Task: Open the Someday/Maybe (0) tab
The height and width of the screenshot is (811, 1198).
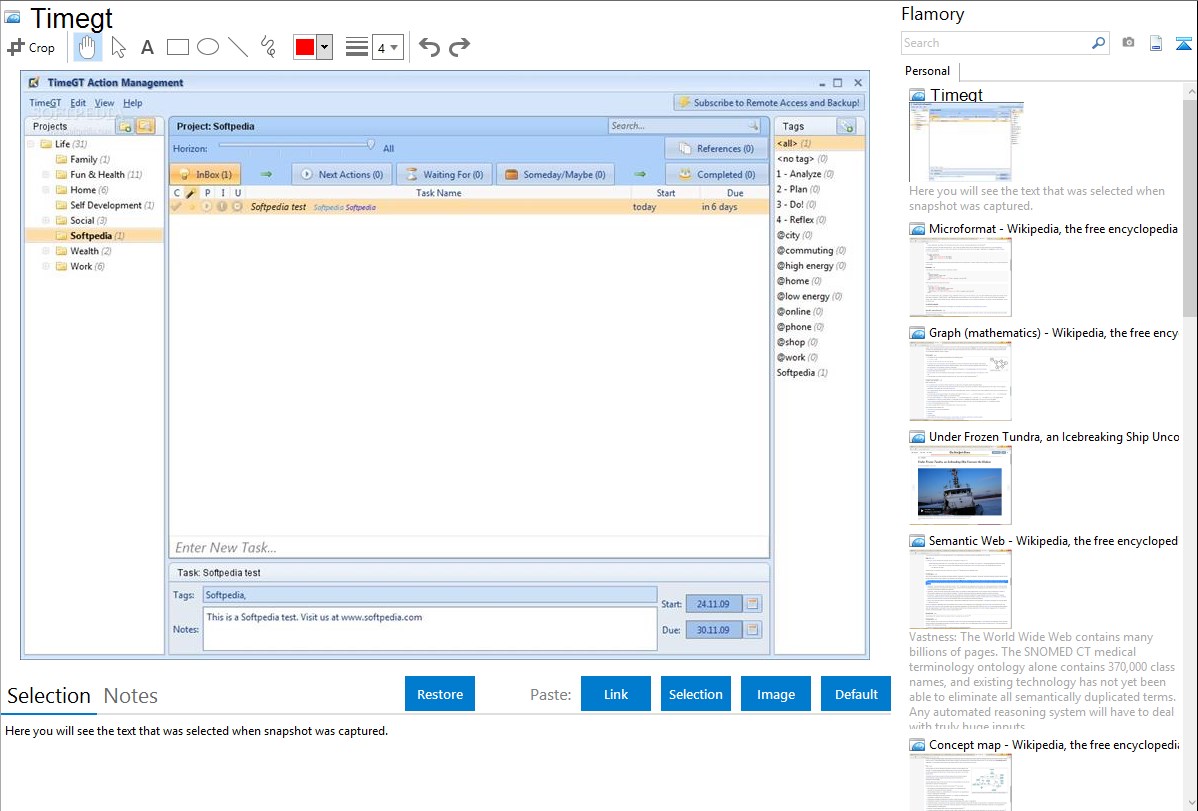Action: coord(555,174)
